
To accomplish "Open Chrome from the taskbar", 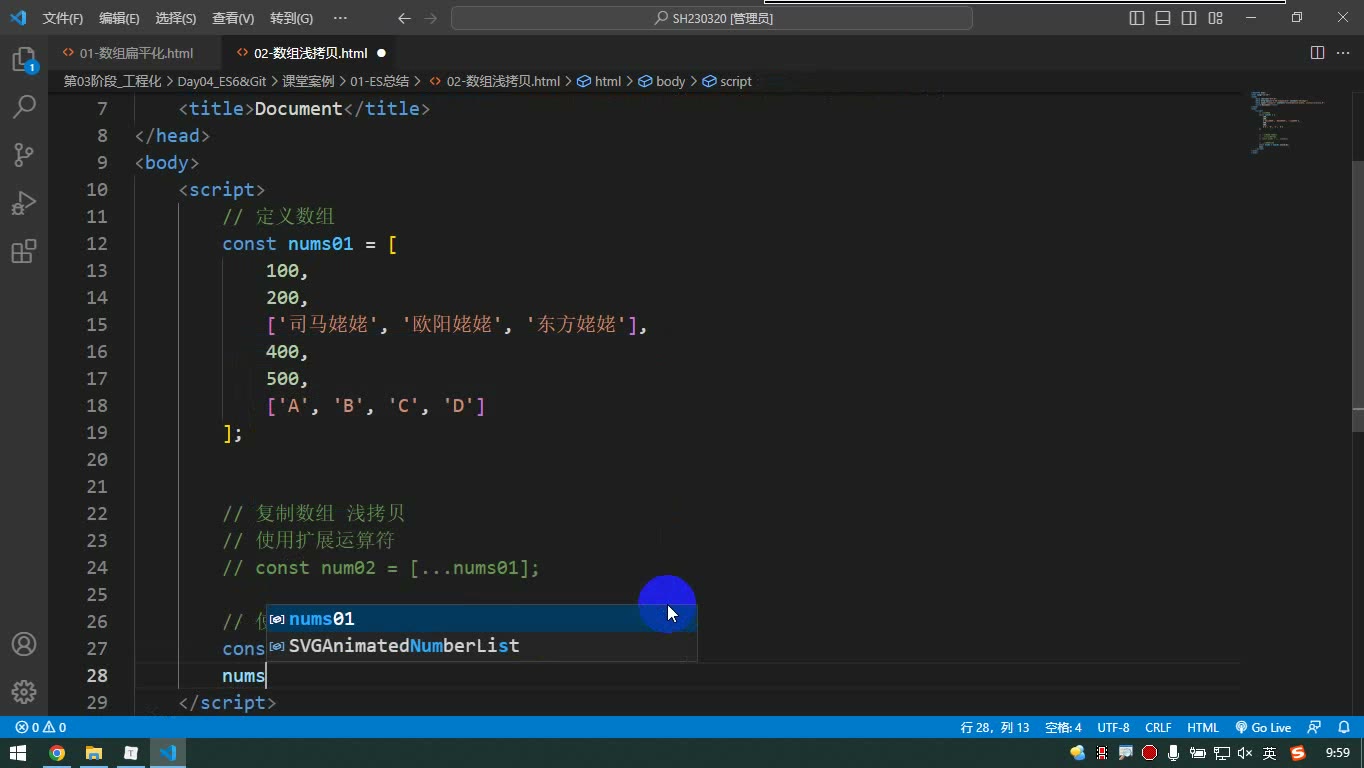I will (57, 753).
